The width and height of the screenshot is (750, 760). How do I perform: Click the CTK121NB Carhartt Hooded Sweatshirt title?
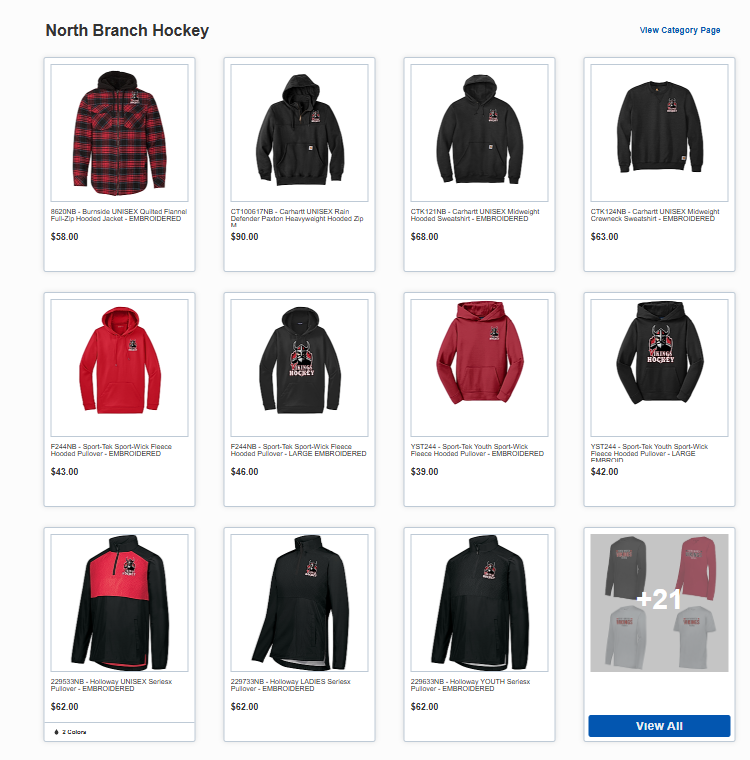475,215
